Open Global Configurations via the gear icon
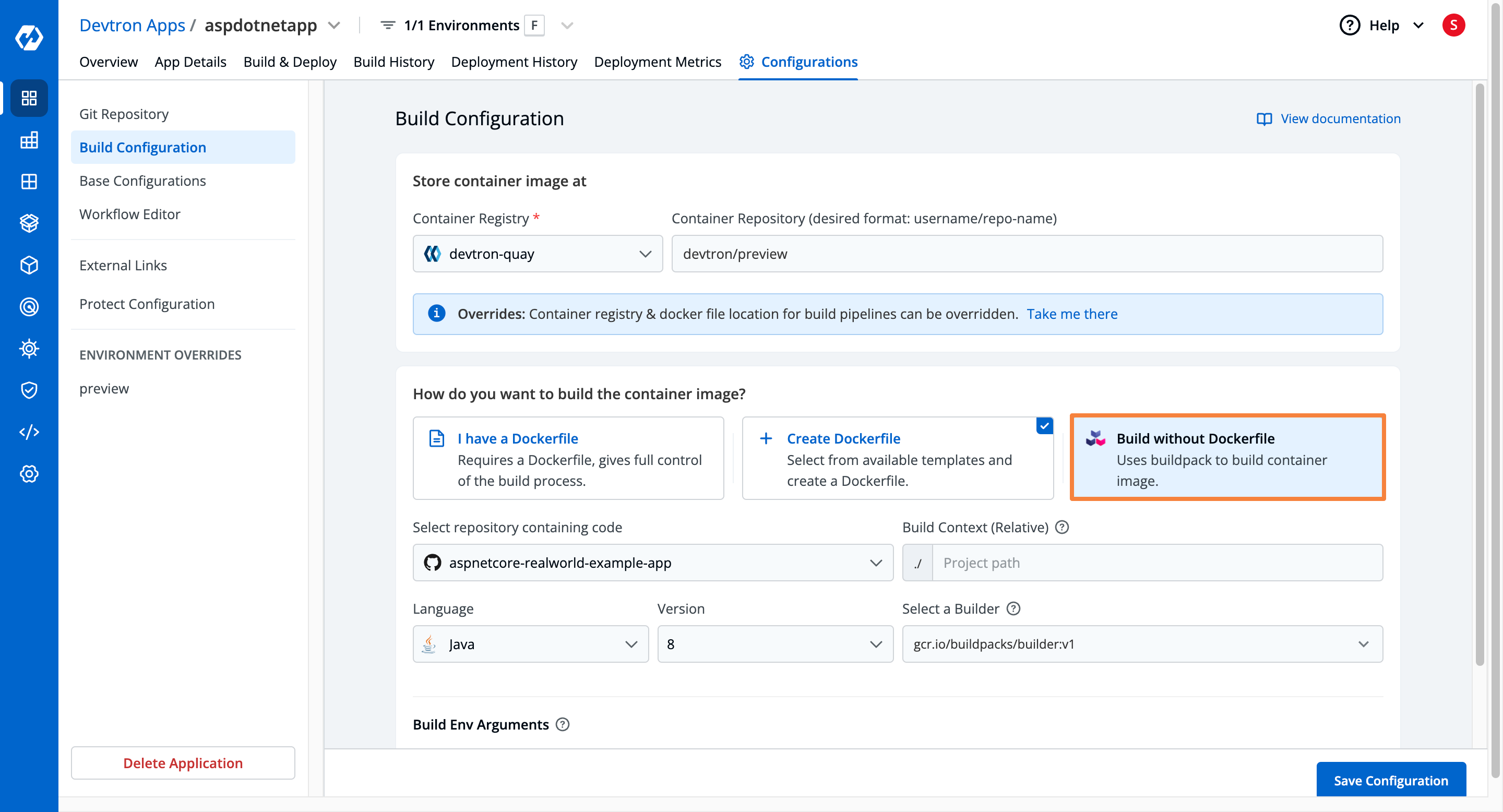Screen dimensions: 1503x812 tap(29, 474)
